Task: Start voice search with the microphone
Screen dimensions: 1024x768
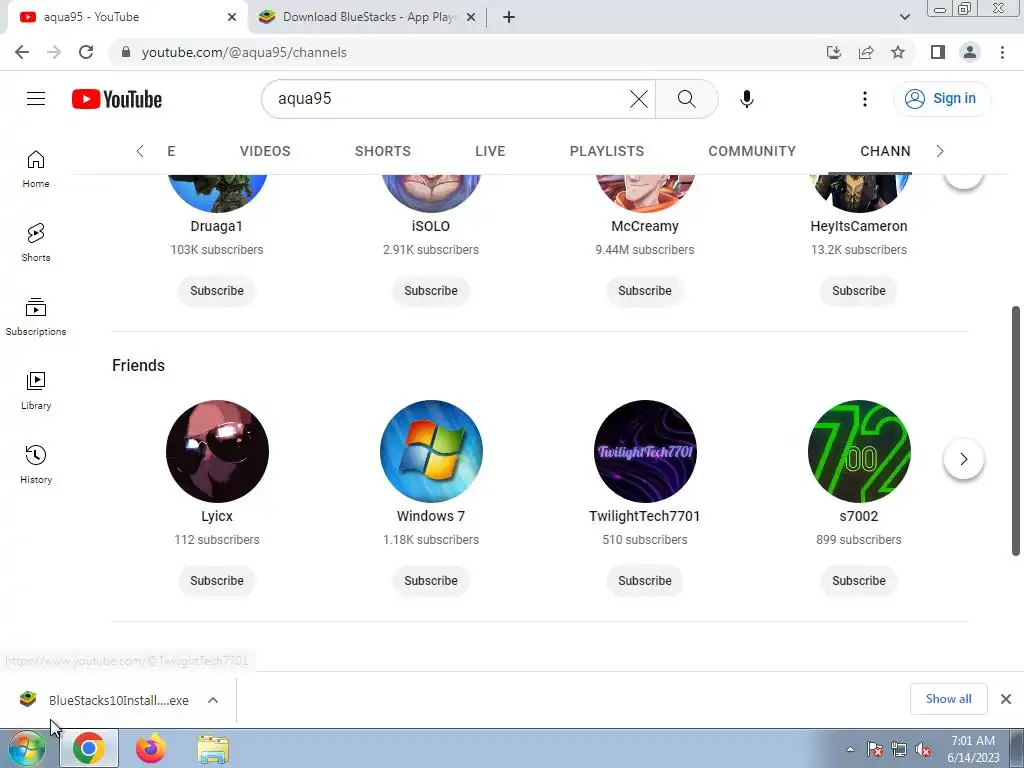Action: (x=746, y=99)
